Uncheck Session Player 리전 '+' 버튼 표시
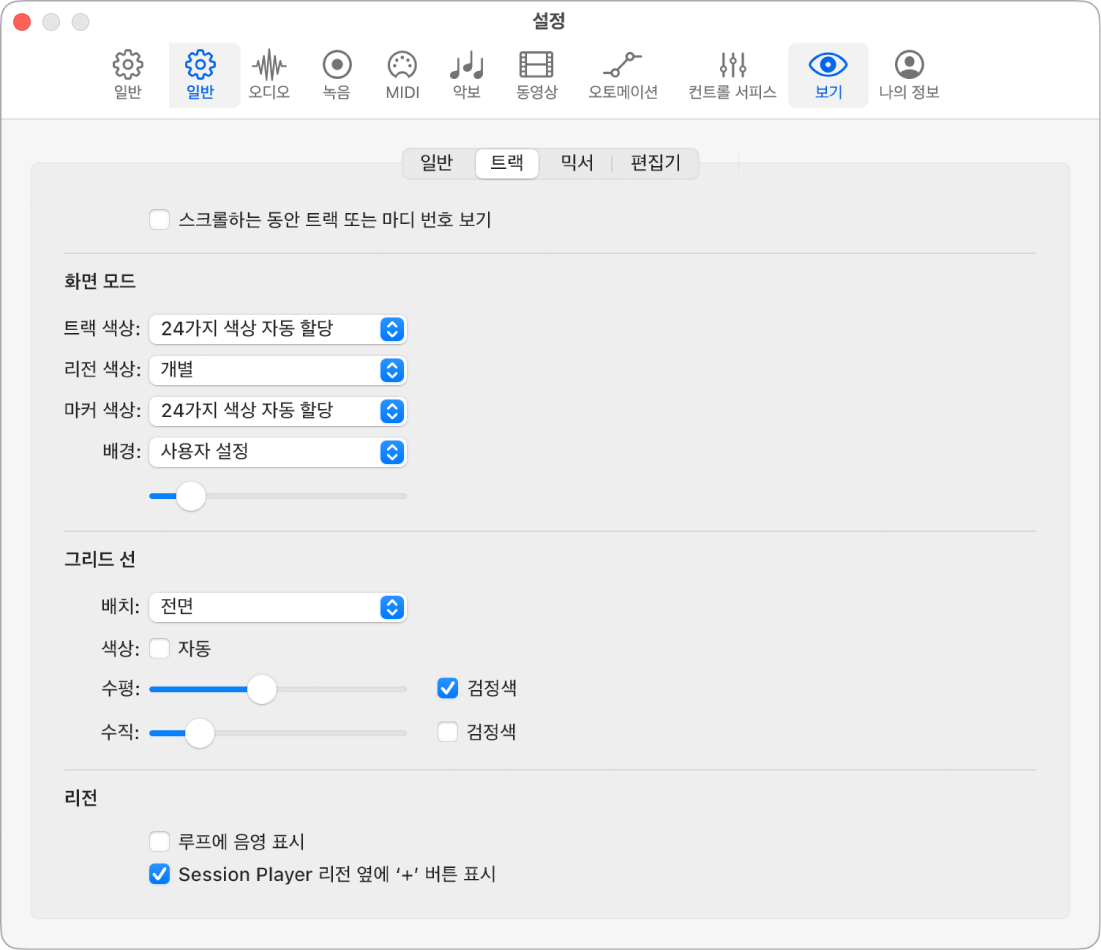 159,874
